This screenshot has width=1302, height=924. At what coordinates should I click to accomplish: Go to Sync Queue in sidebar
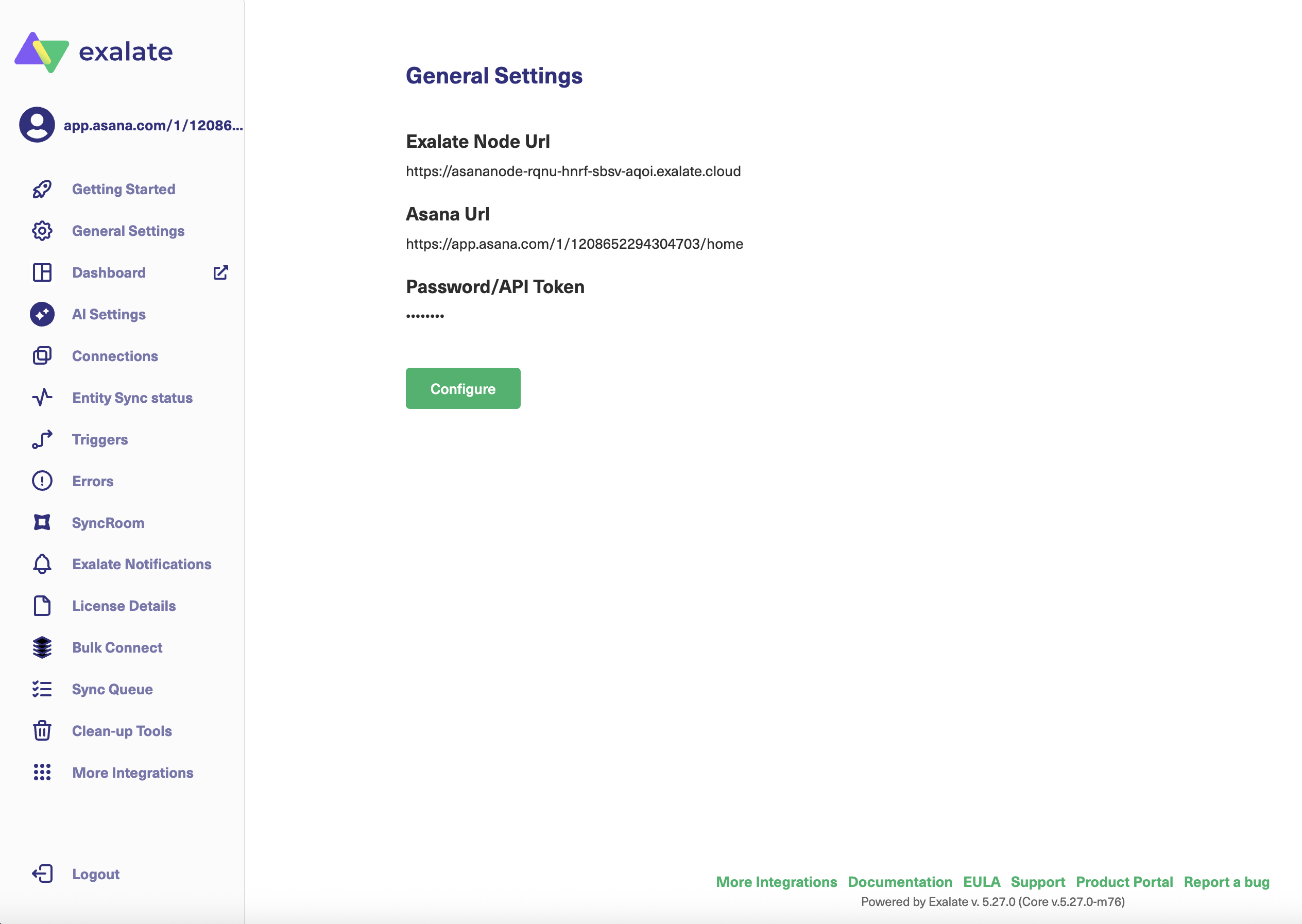coord(112,690)
